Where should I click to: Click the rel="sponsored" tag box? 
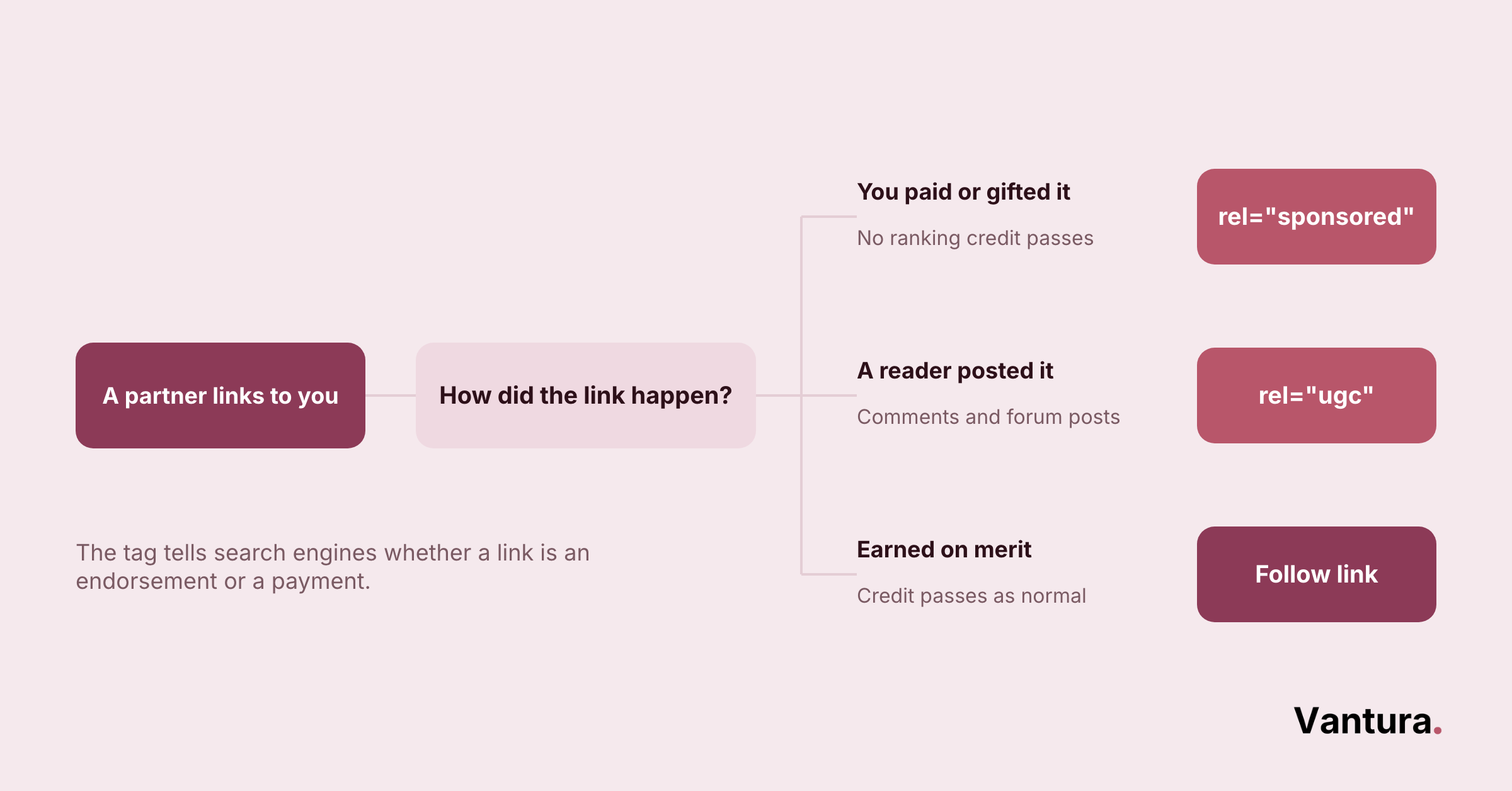(x=1317, y=217)
